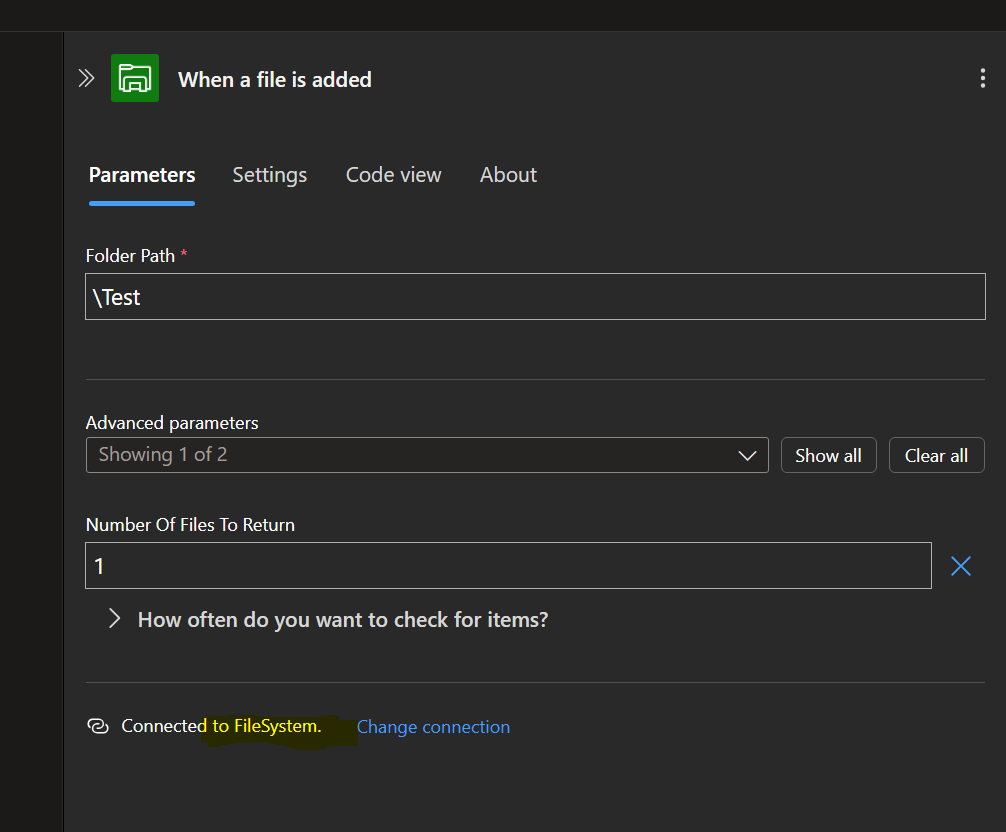Expand the check frequency section chevron
This screenshot has width=1006, height=832.
(x=114, y=619)
